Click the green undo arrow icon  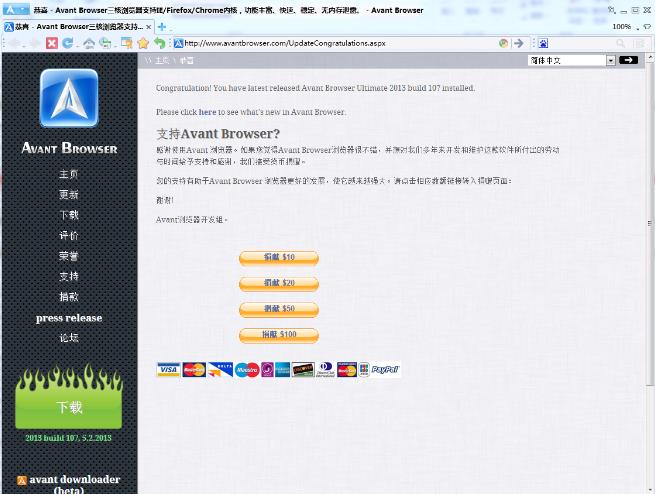(x=159, y=43)
